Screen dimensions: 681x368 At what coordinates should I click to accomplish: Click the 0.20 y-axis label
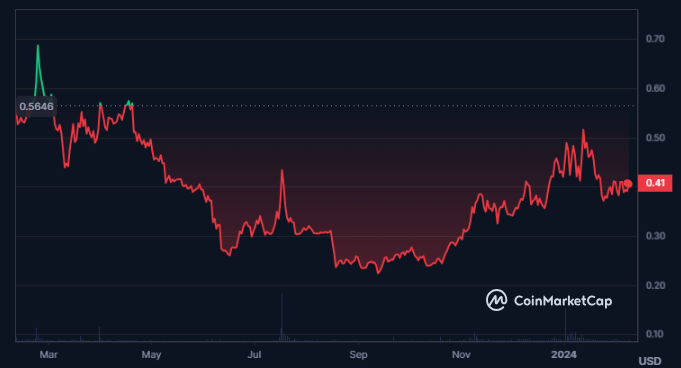[x=655, y=285]
